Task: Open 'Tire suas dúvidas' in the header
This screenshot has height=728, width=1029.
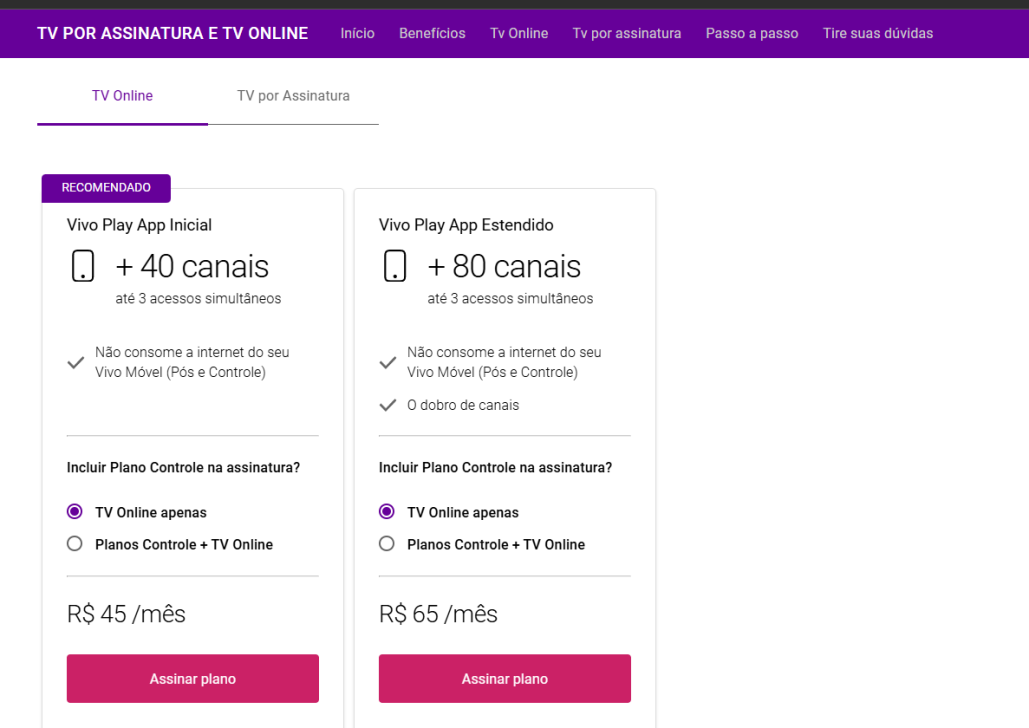Action: tap(878, 33)
